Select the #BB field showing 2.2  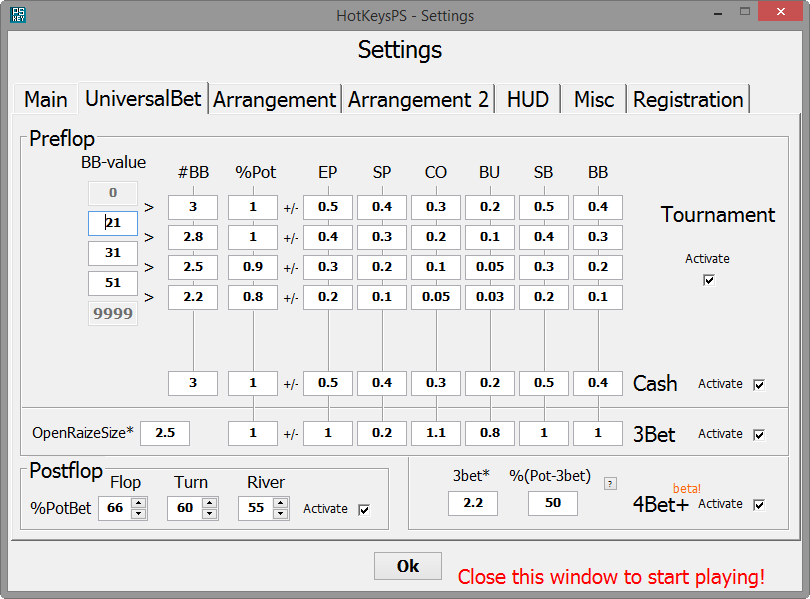(193, 297)
